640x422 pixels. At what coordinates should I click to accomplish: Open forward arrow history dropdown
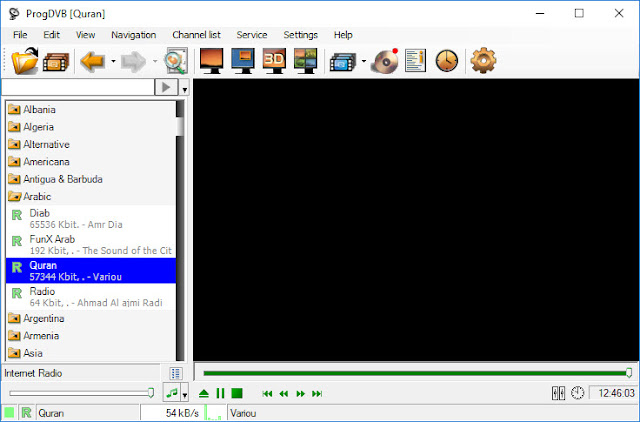(155, 62)
